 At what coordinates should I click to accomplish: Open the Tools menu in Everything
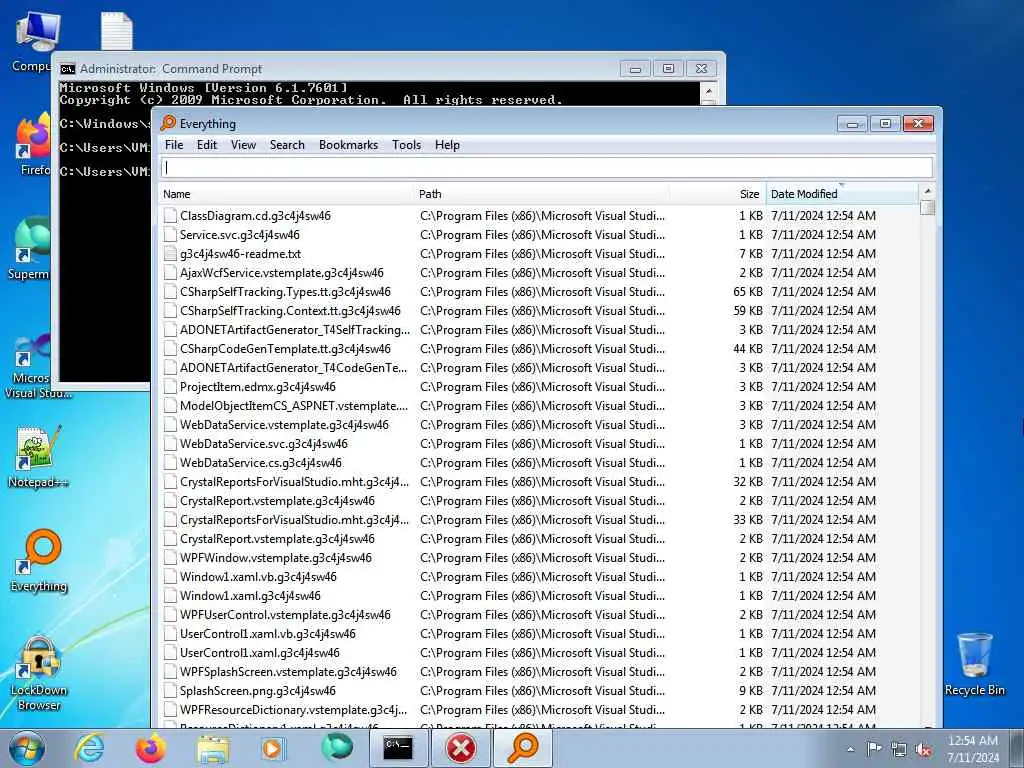pos(406,145)
